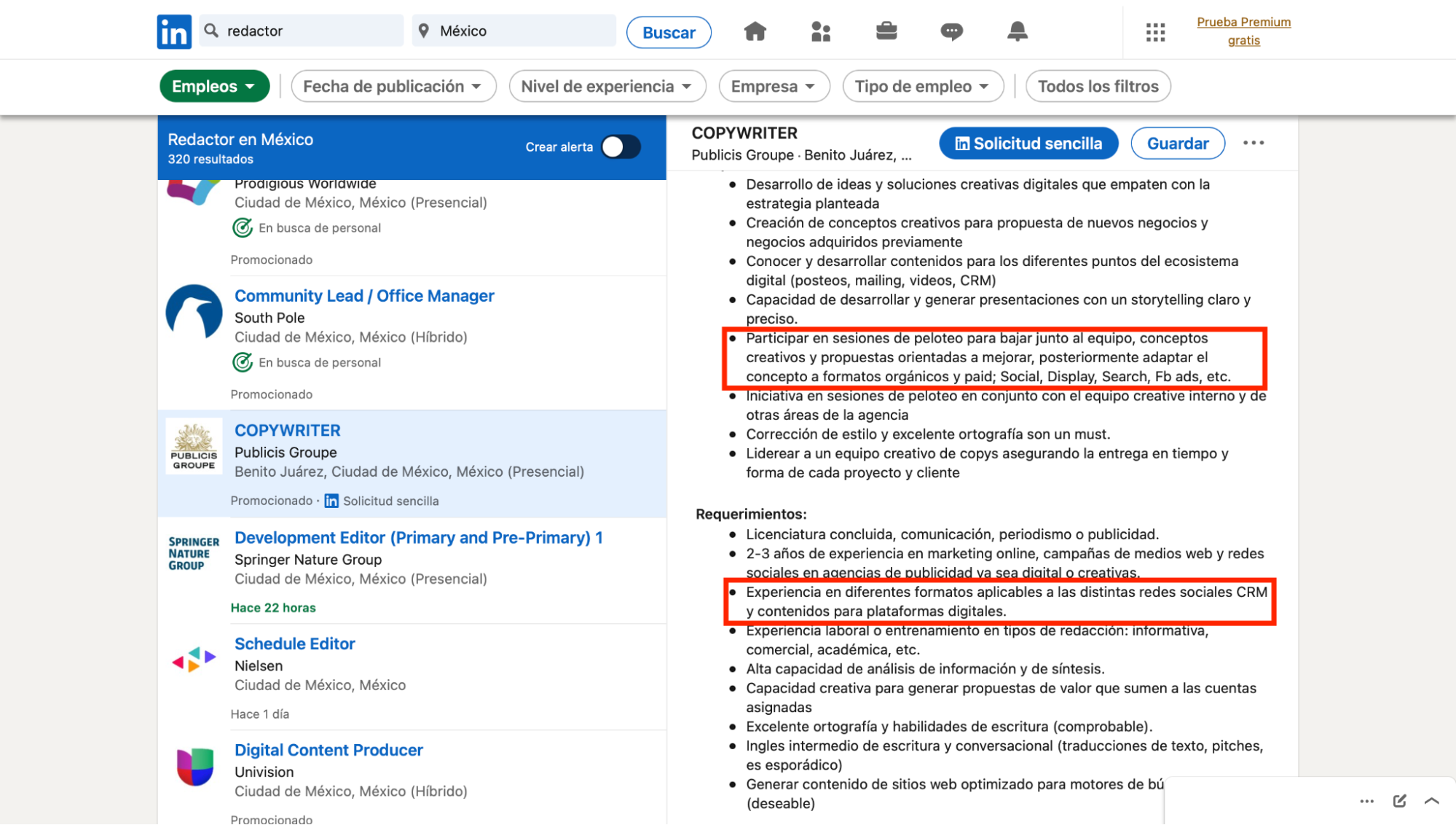
Task: Open messaging overlay three-dot options
Action: (x=1366, y=801)
